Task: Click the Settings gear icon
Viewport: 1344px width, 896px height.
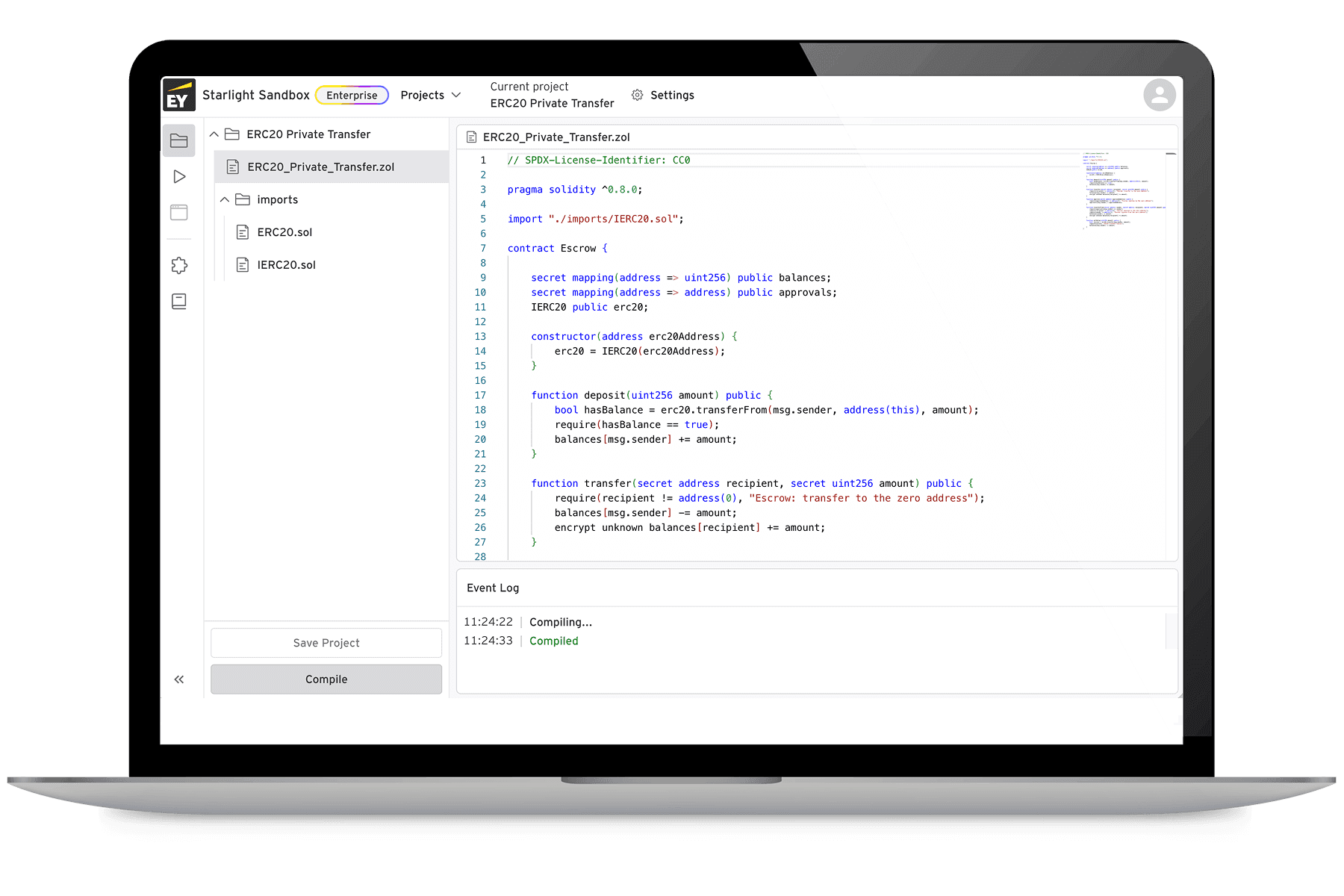Action: click(637, 95)
